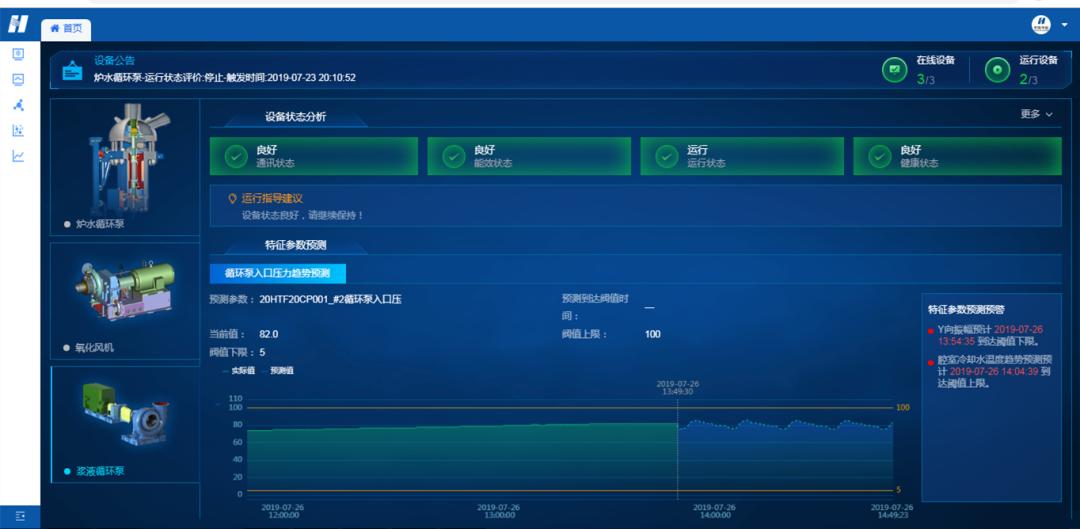Image resolution: width=1080 pixels, height=529 pixels.
Task: Click the 在线设备 3/3 count
Action: (x=925, y=79)
